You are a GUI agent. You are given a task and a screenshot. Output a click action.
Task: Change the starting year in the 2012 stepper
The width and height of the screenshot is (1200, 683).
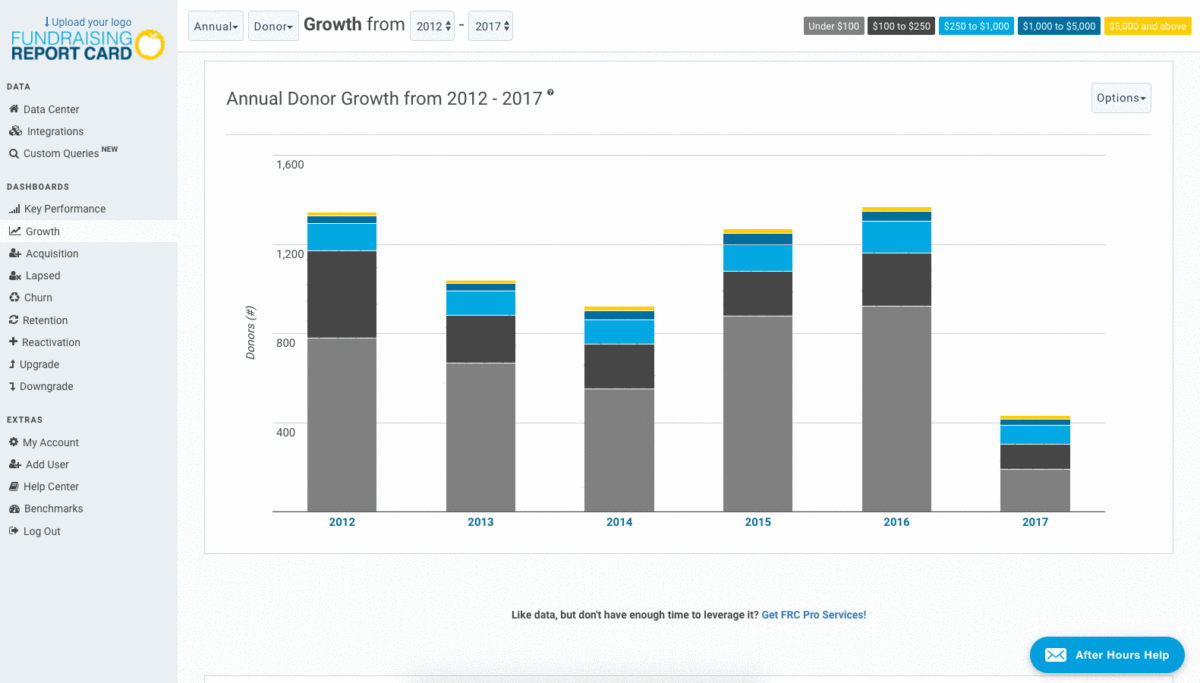[x=431, y=26]
